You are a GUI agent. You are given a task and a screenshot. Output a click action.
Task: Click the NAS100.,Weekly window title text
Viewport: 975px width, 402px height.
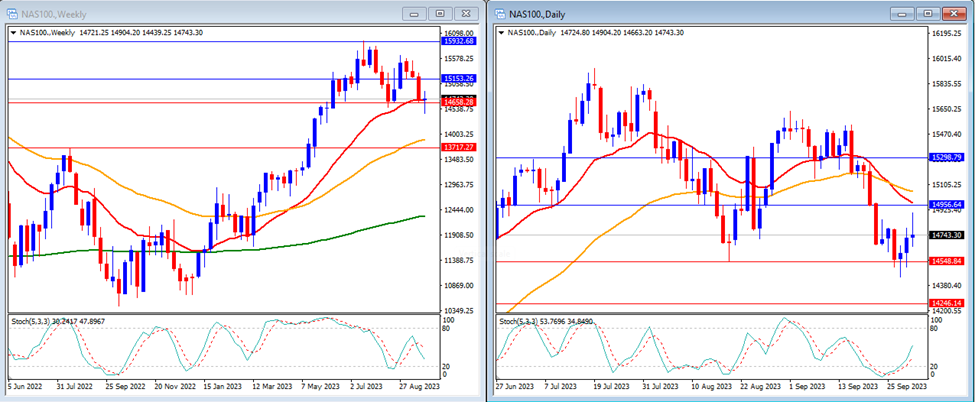point(54,14)
